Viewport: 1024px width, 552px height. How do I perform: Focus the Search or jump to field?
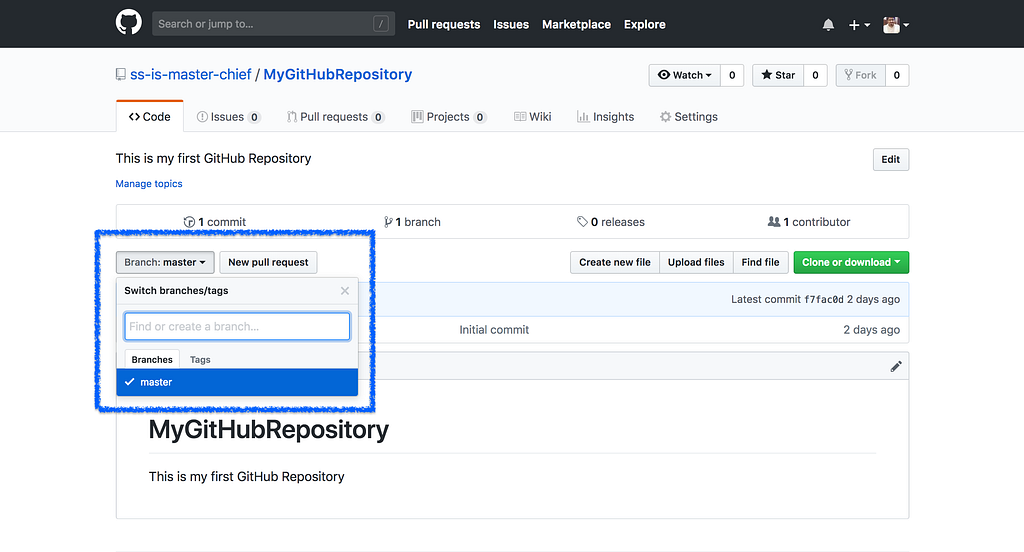pyautogui.click(x=273, y=24)
